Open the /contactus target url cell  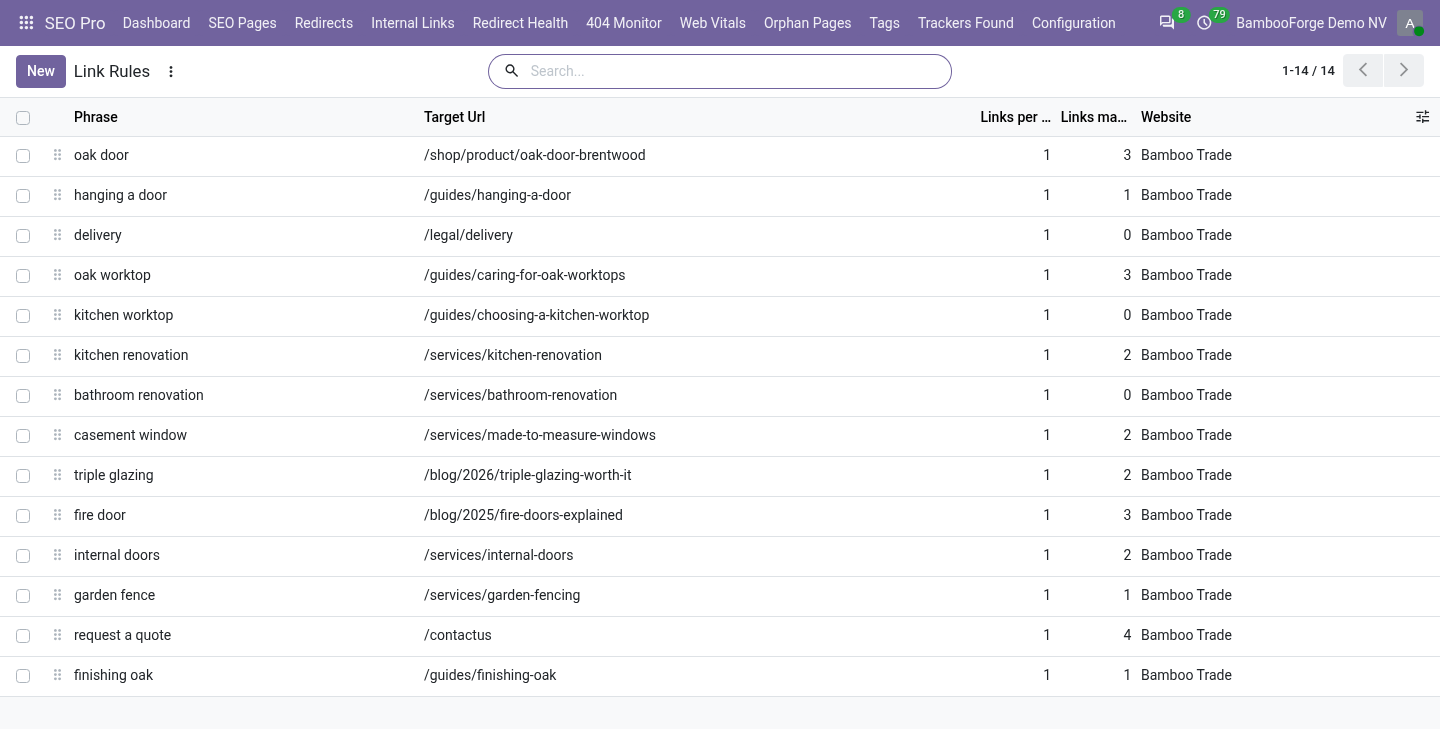pos(458,635)
